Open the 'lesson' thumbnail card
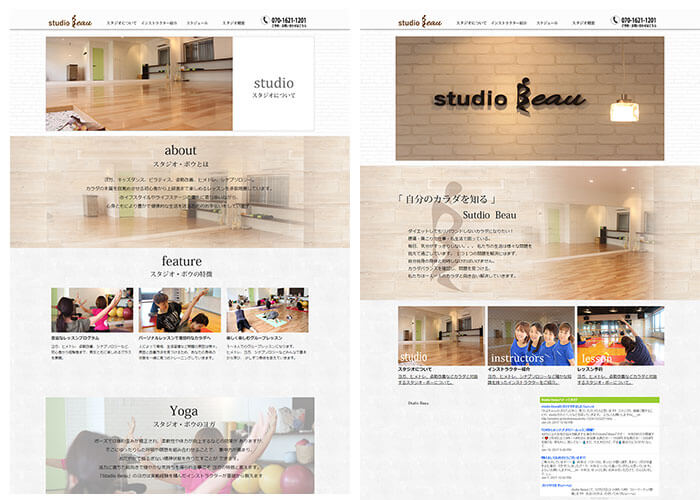This screenshot has height=500, width=700. pos(621,336)
